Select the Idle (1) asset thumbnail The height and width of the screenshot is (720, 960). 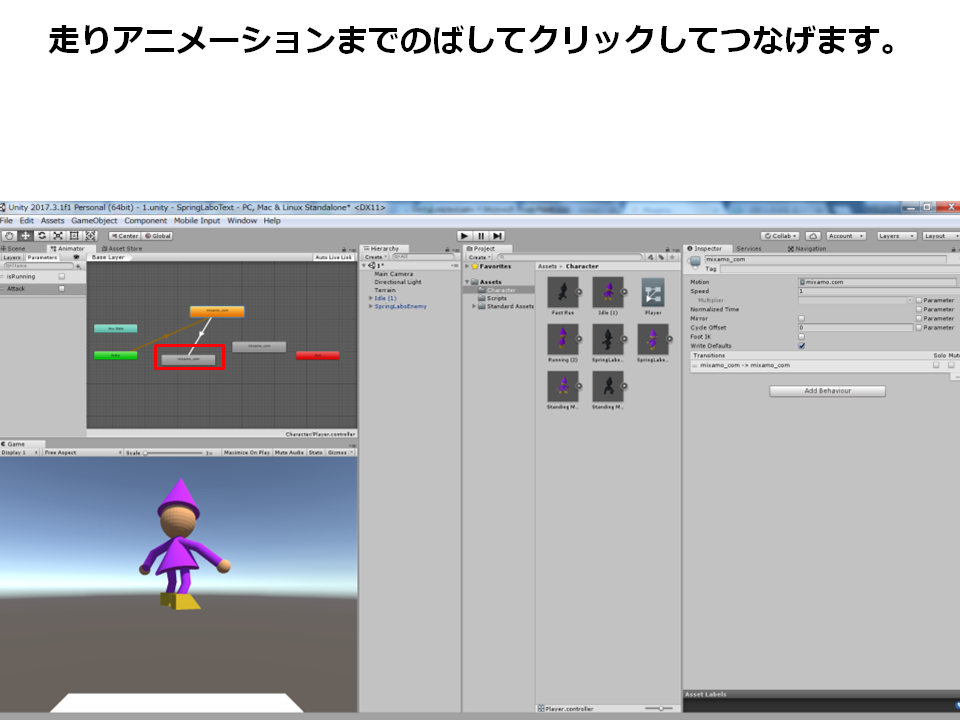click(608, 293)
